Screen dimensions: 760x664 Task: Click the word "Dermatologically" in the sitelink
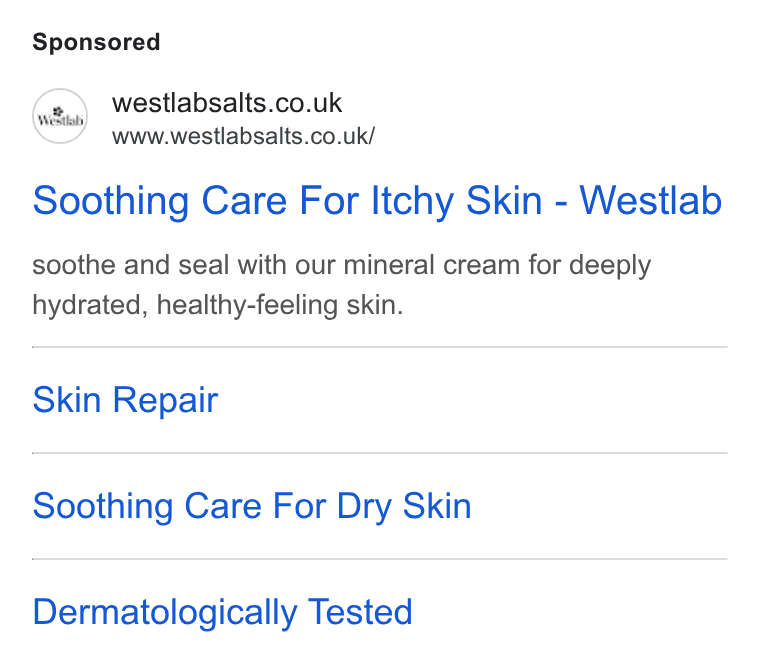click(165, 613)
